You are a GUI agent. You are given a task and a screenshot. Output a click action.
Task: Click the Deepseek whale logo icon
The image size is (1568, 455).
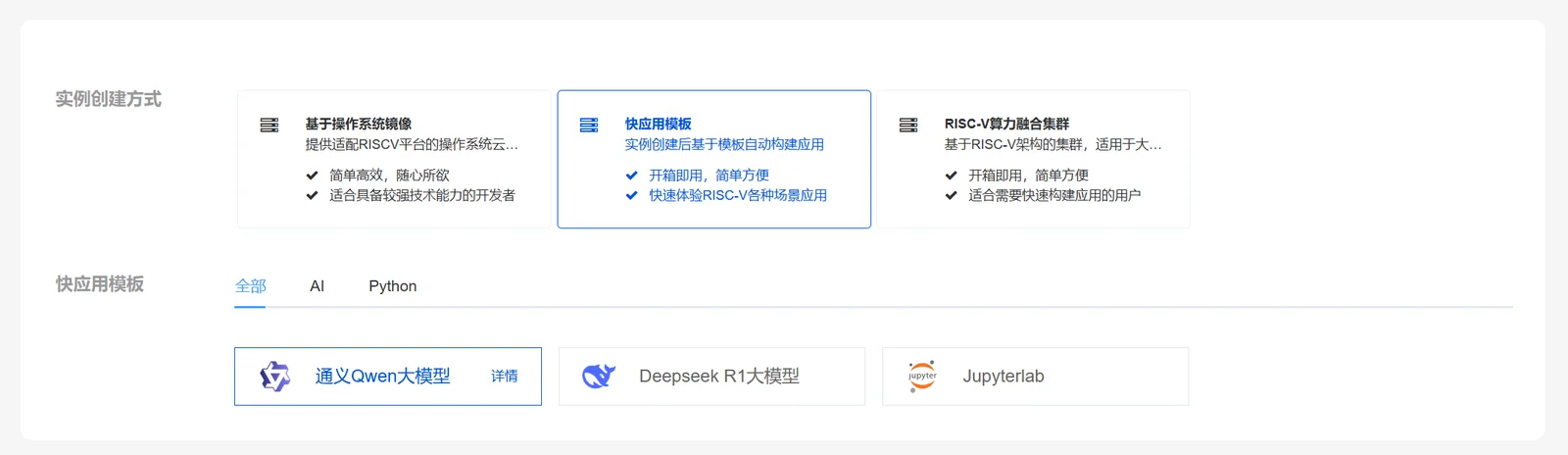599,377
